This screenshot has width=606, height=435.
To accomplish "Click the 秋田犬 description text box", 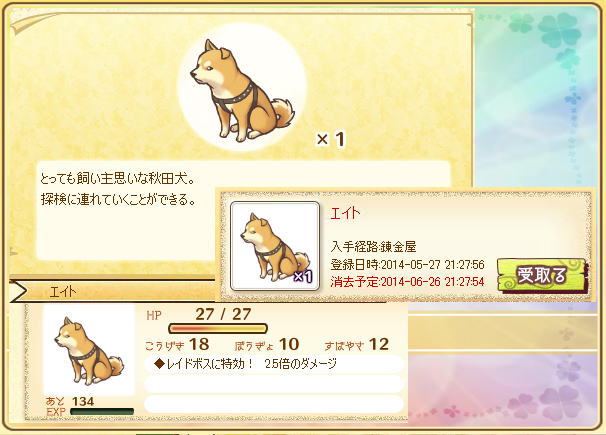I will click(x=243, y=211).
